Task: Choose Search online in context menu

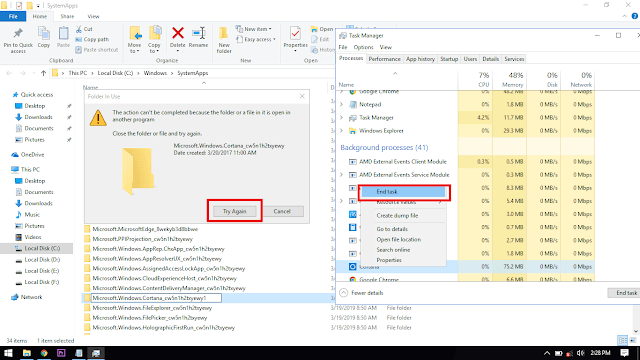Action: coord(393,250)
